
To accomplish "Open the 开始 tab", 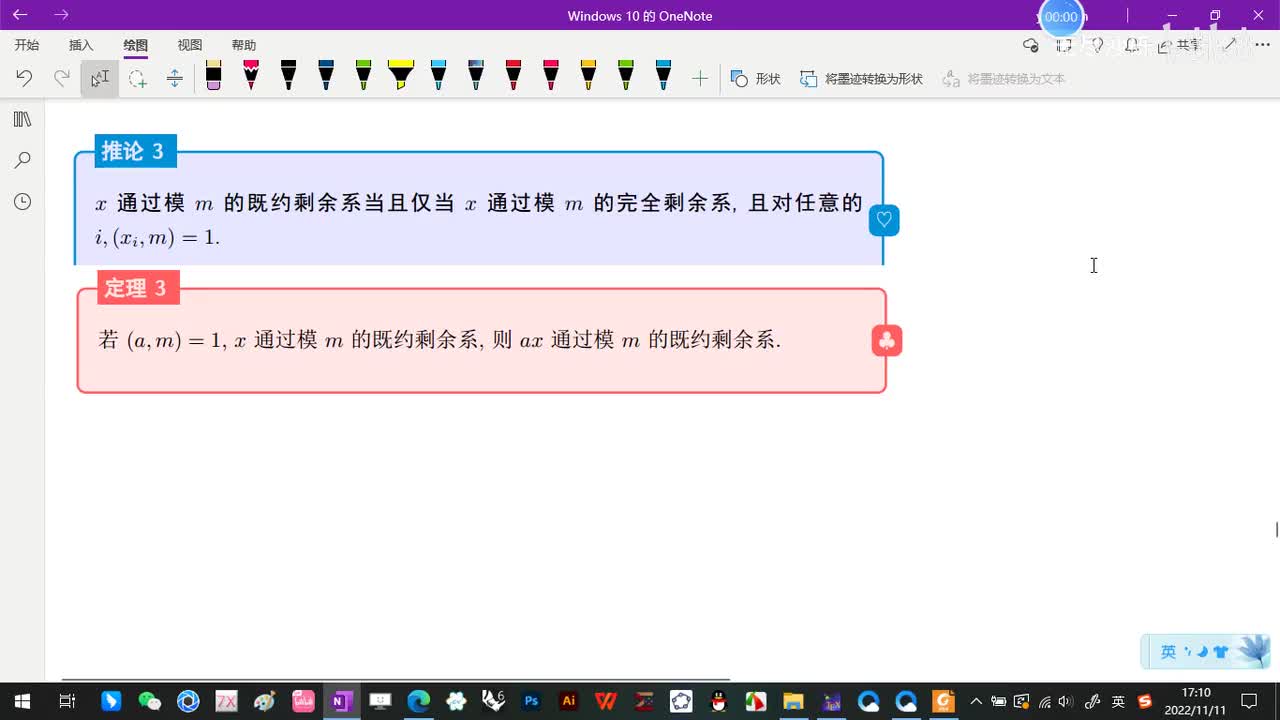I will tap(27, 45).
